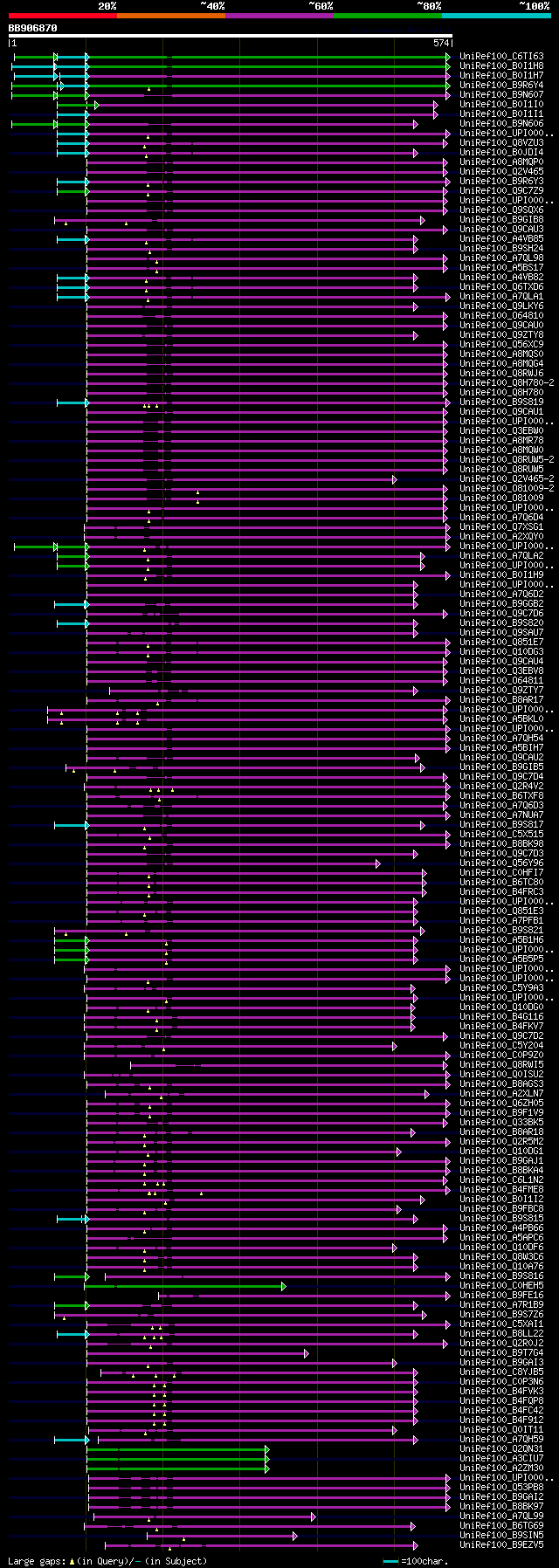Click the UniRef100_Q2QN31 label
The image size is (559, 1568).
(x=501, y=1449)
